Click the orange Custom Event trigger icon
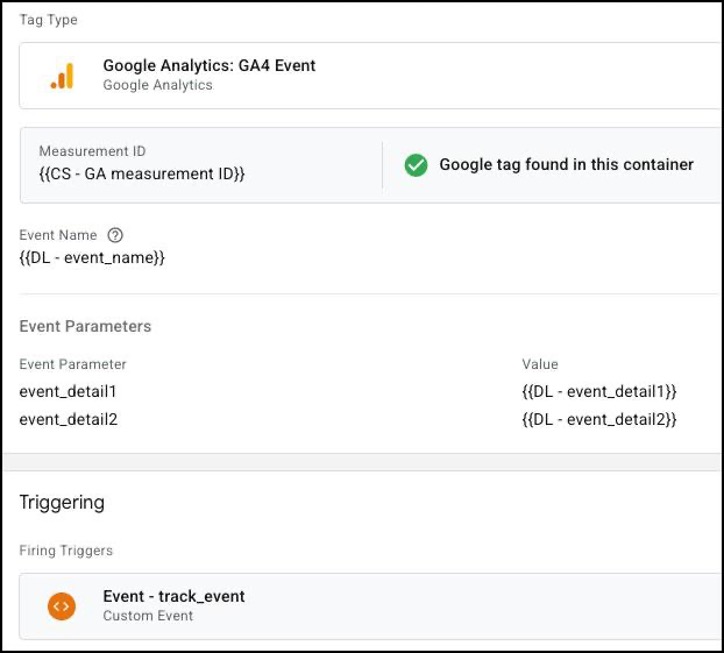 tap(62, 606)
